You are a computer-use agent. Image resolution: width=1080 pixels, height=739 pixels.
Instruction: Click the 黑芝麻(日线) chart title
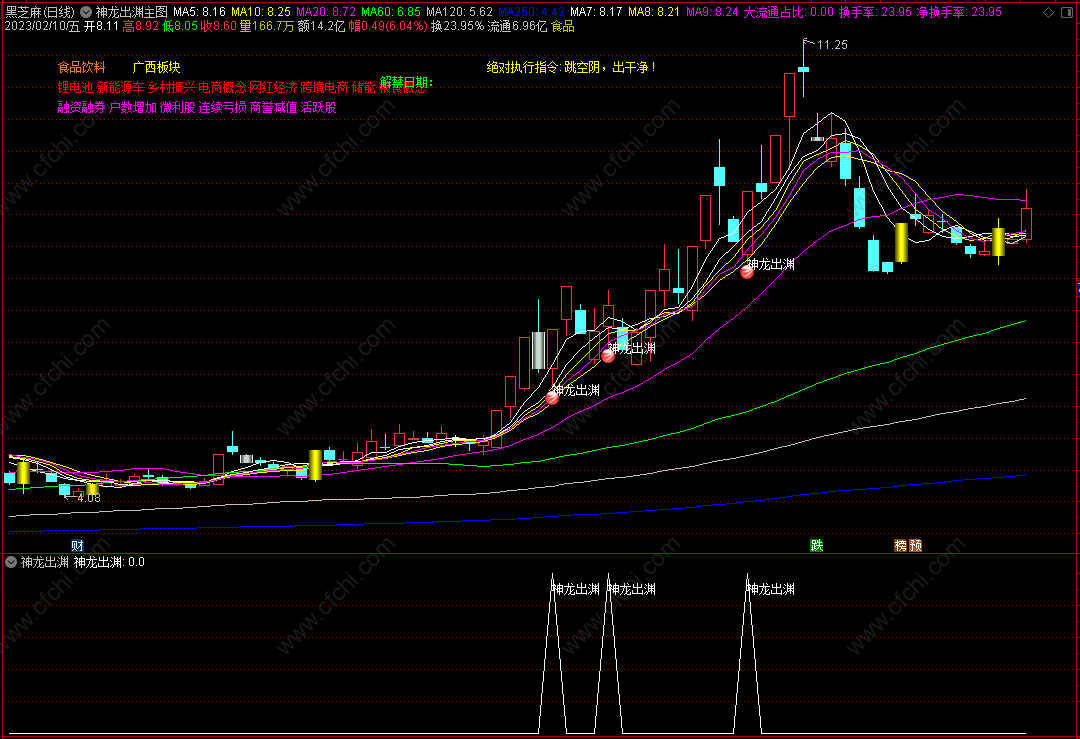[x=40, y=12]
